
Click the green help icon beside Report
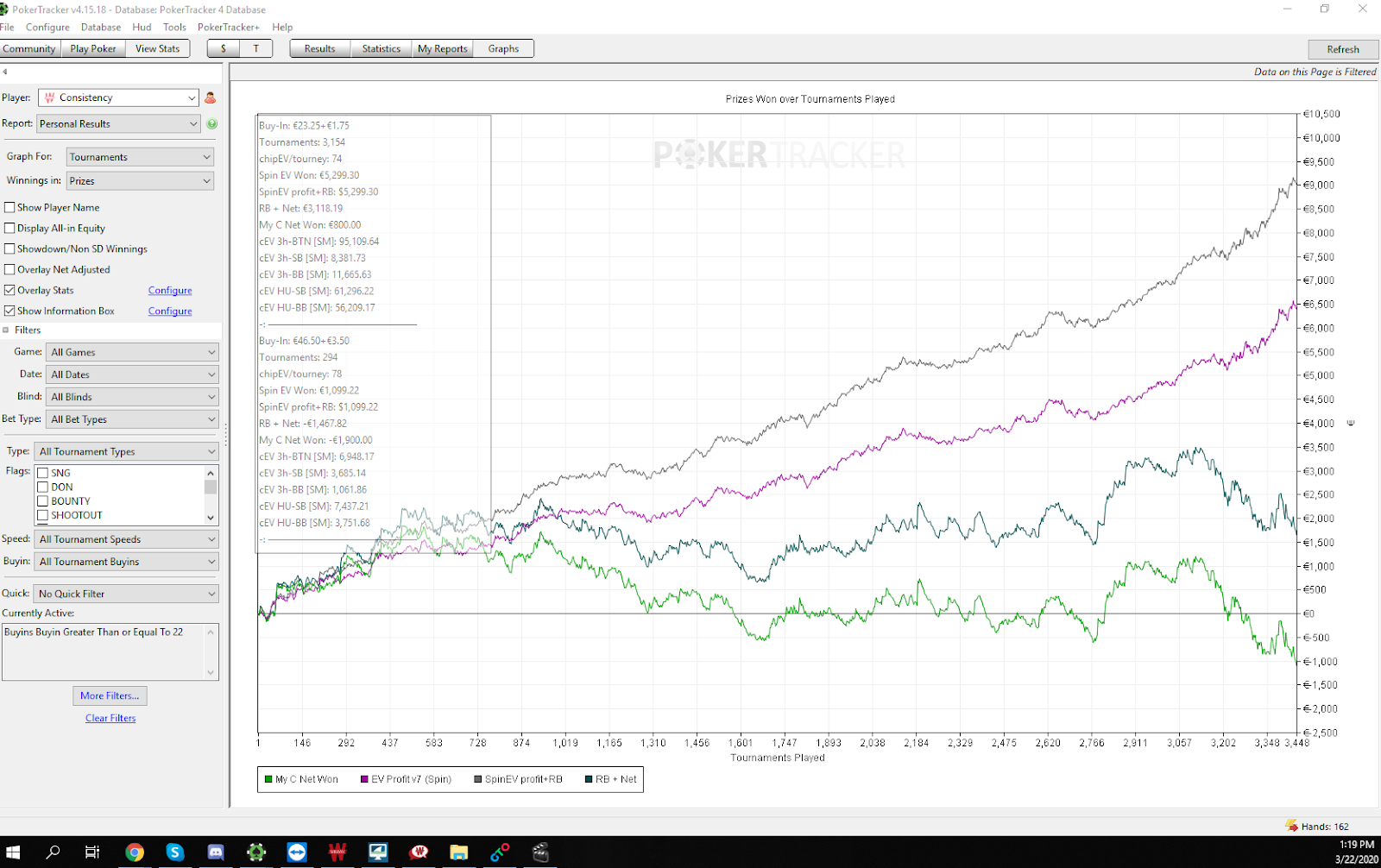[211, 123]
